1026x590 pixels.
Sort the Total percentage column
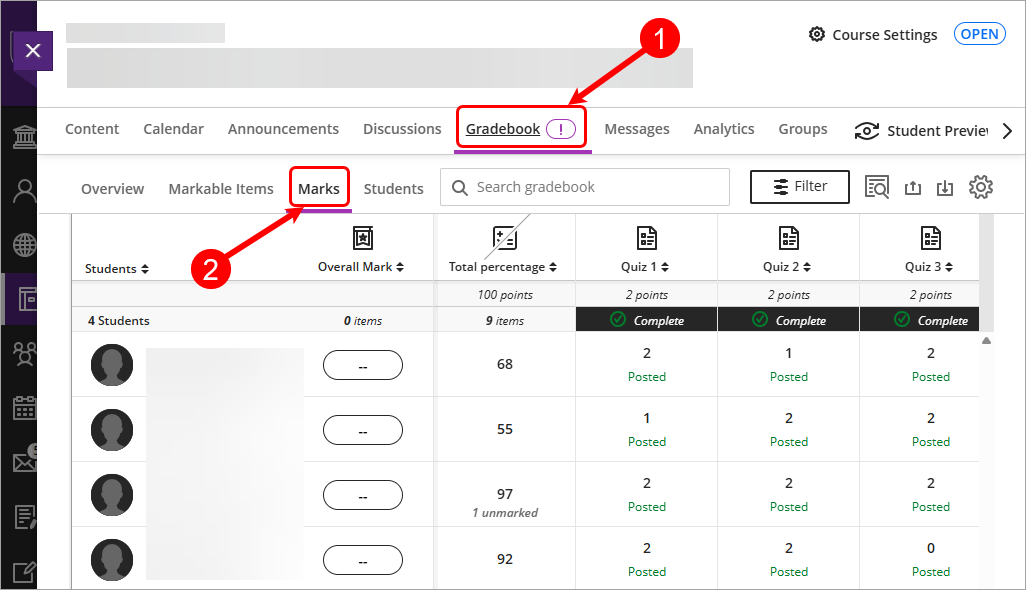(503, 267)
